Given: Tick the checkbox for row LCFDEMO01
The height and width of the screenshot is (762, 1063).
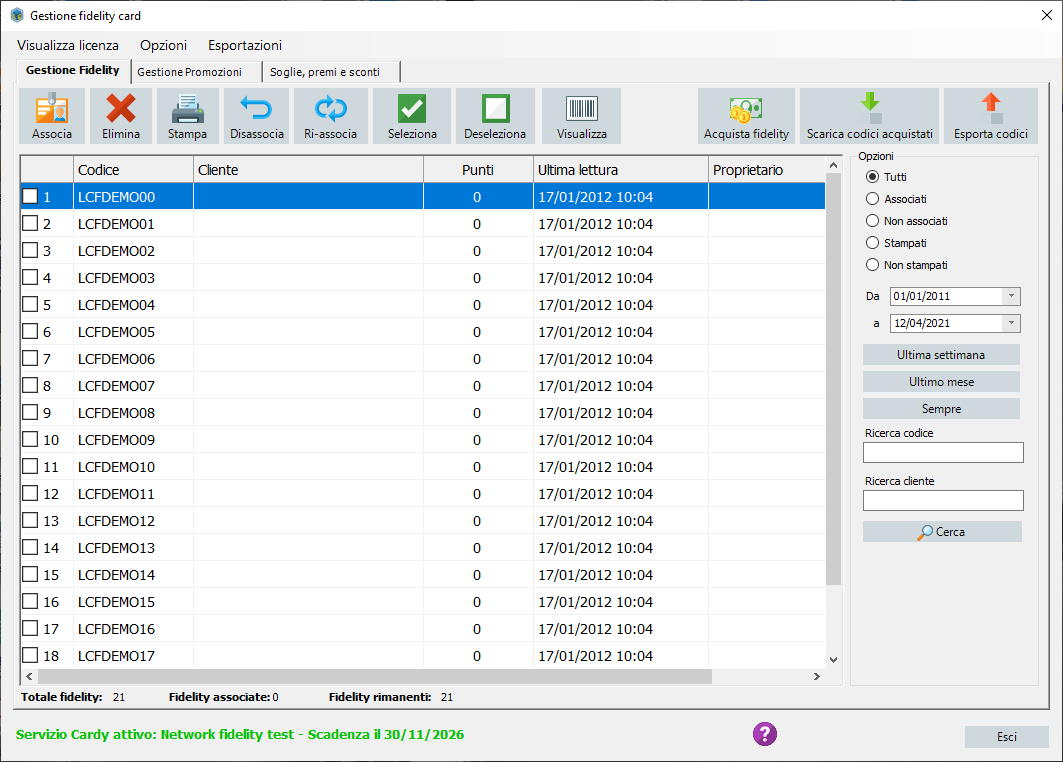Looking at the screenshot, I should (x=30, y=223).
